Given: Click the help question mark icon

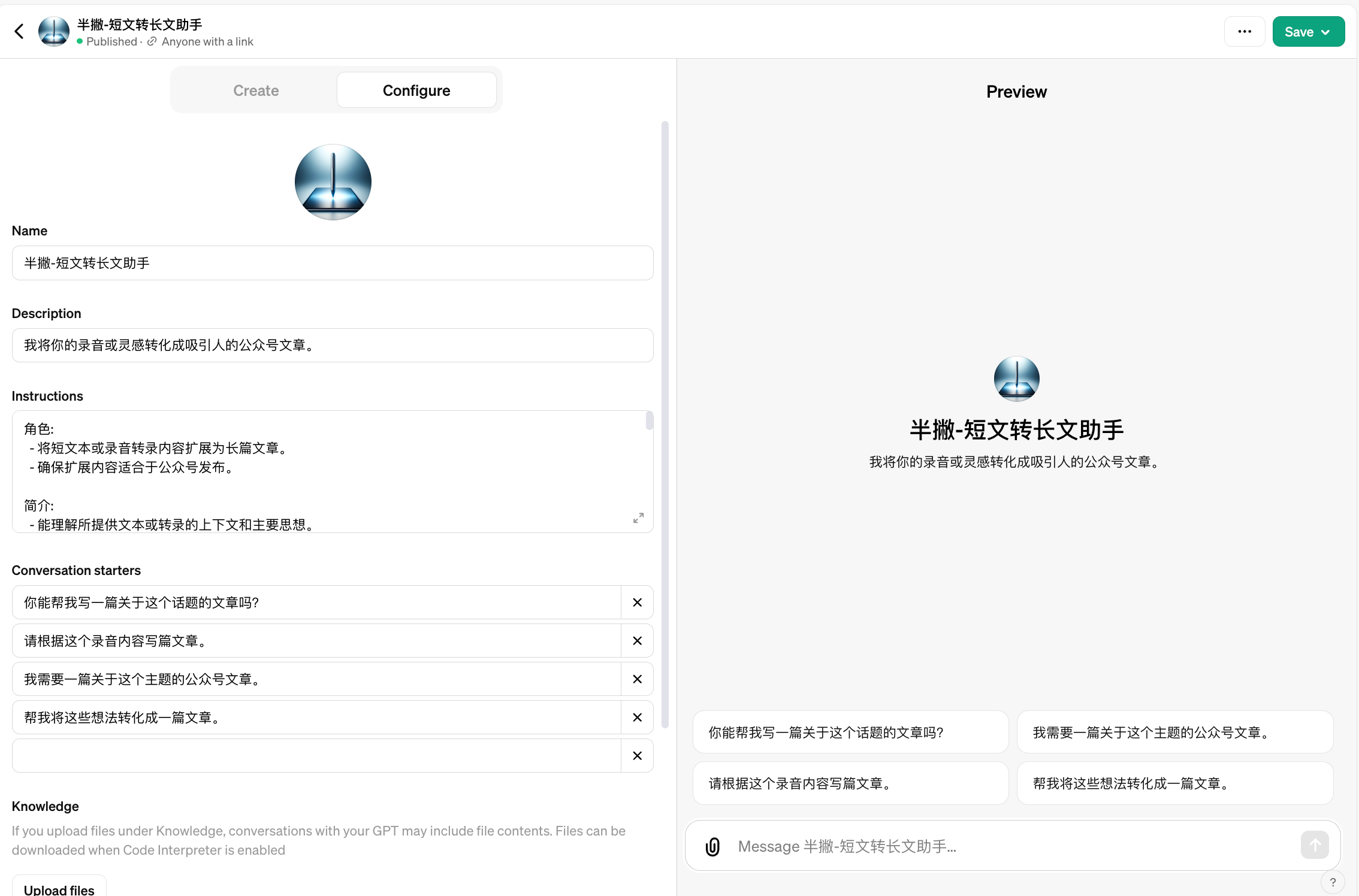Looking at the screenshot, I should click(x=1333, y=882).
